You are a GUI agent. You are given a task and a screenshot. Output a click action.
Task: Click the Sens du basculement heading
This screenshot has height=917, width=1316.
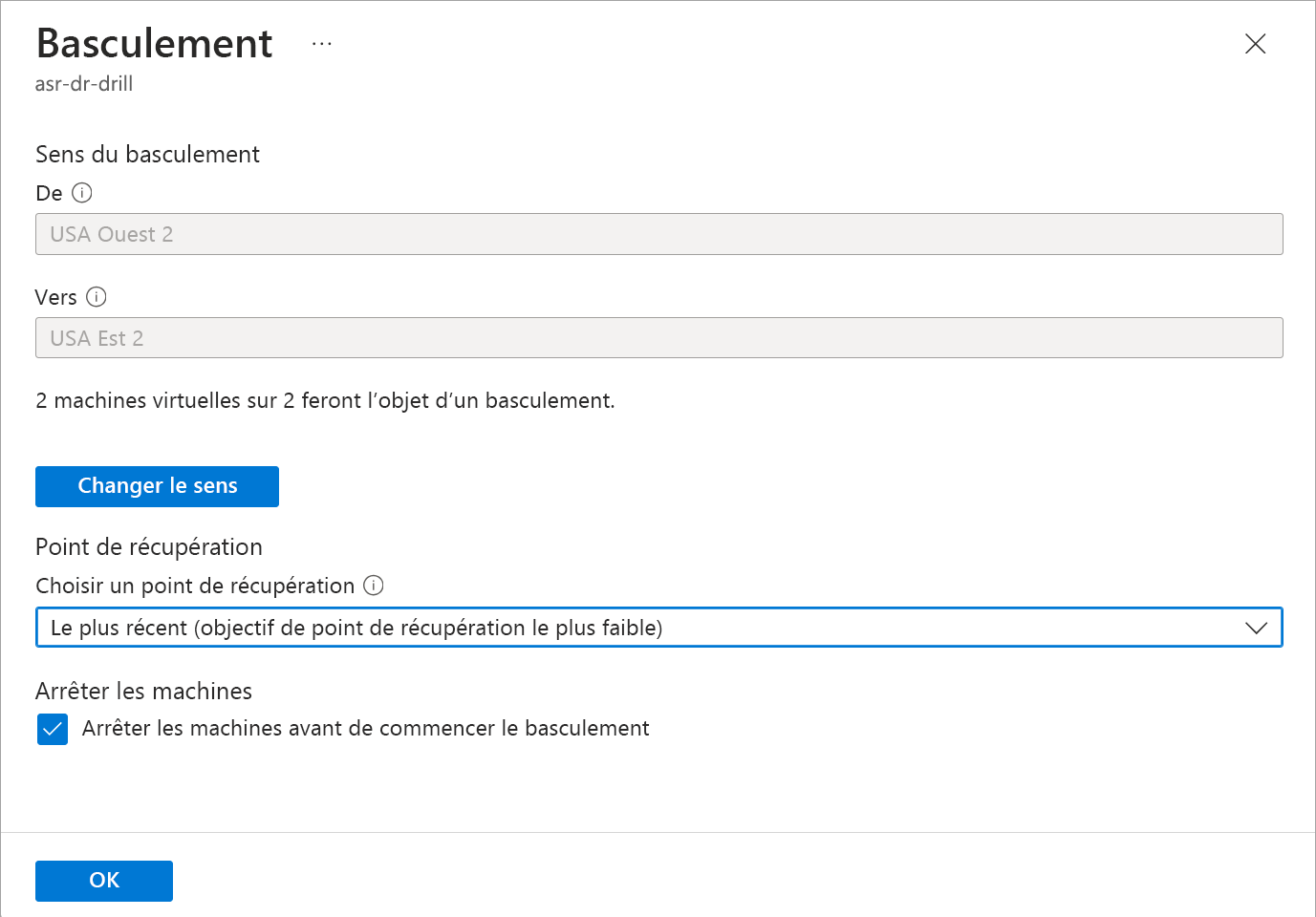point(147,155)
